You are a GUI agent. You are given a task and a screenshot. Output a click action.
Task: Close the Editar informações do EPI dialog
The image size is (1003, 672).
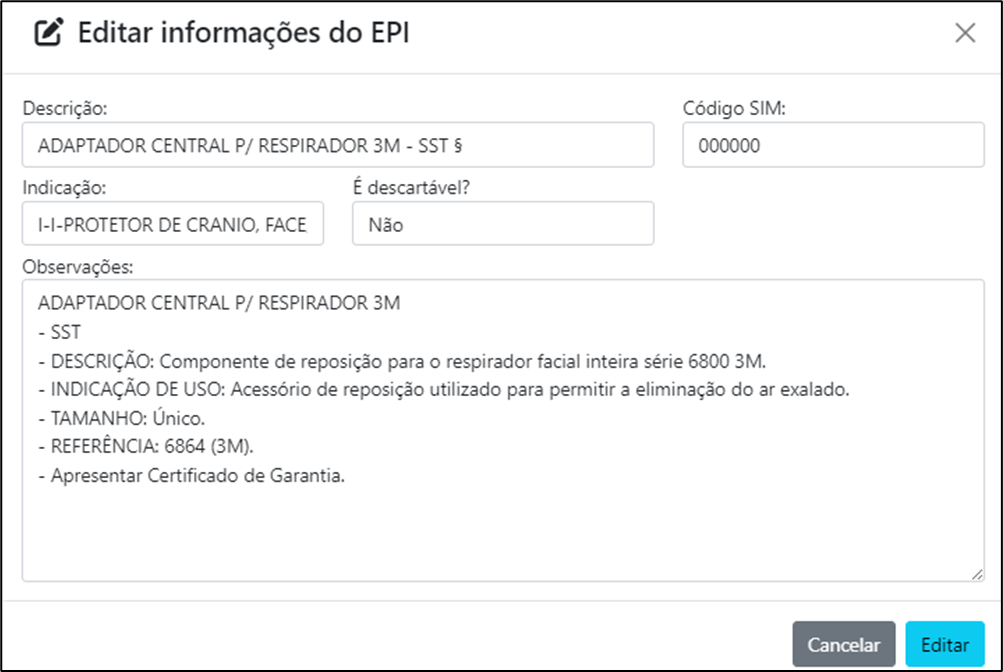pyautogui.click(x=965, y=33)
